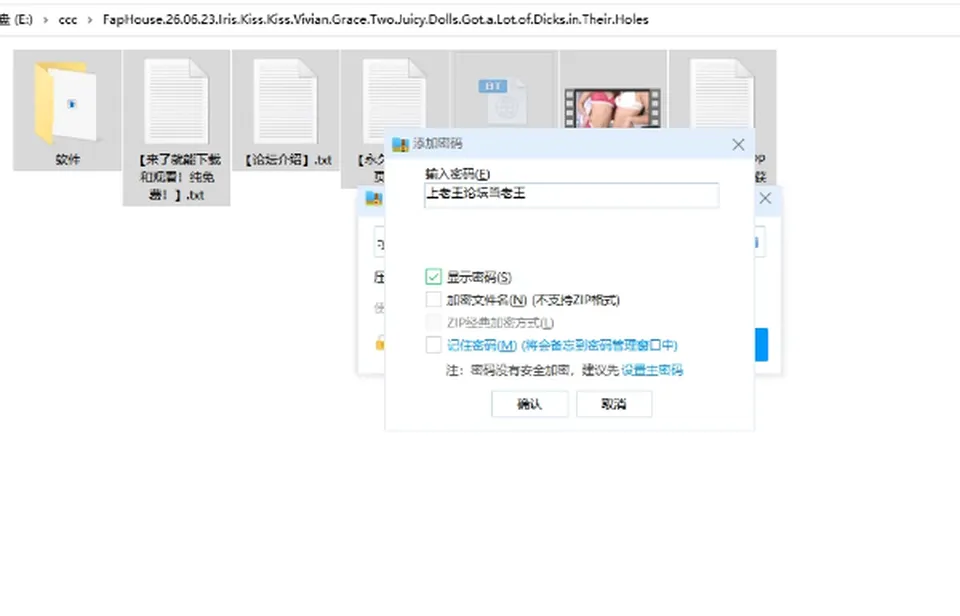This screenshot has width=960, height=616.
Task: Cancel the dialog with 取消
Action: tap(614, 404)
